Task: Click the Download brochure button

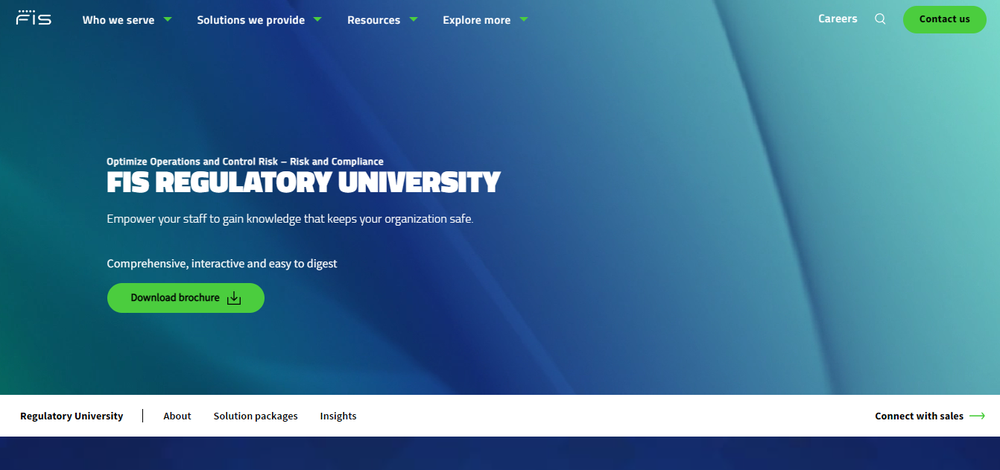Action: click(186, 298)
